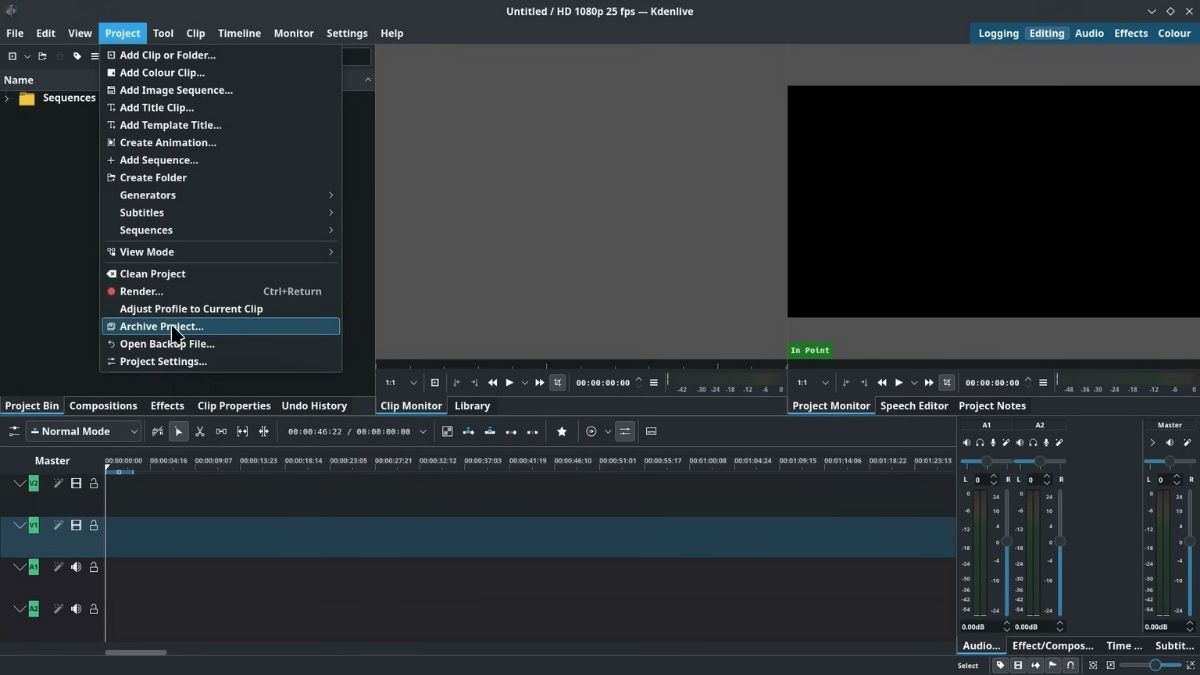Viewport: 1200px width, 675px height.
Task: Open timeline timecode format dropdown arrow
Action: 423,432
